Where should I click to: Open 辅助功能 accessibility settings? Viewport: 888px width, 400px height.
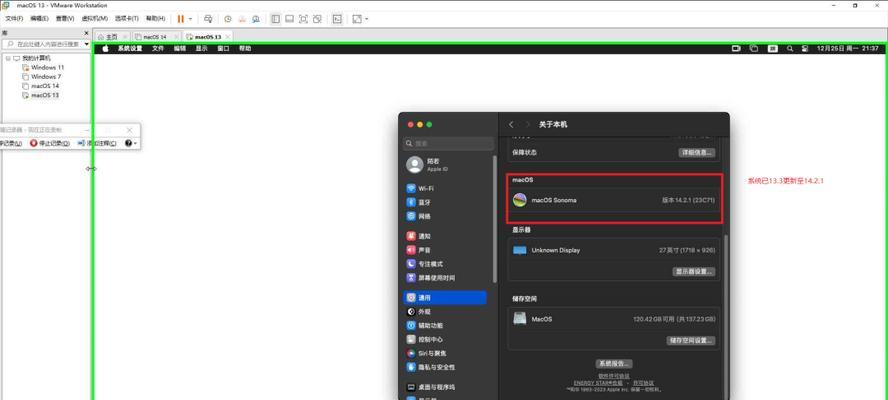tap(446, 326)
